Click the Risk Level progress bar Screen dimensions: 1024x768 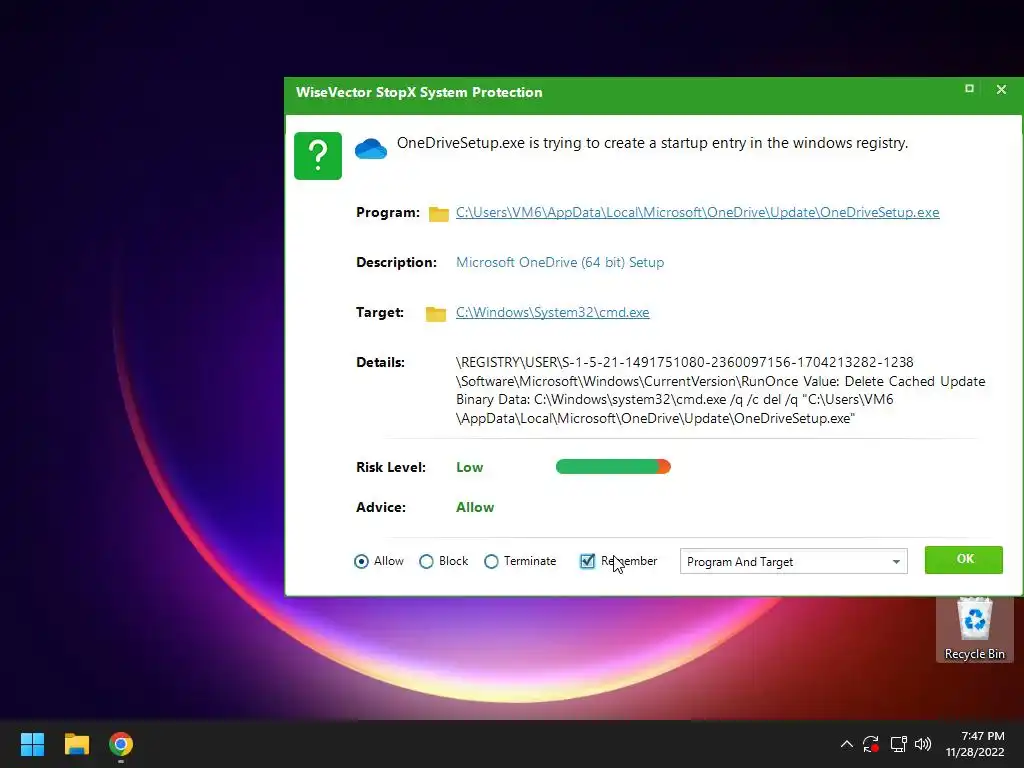click(613, 466)
